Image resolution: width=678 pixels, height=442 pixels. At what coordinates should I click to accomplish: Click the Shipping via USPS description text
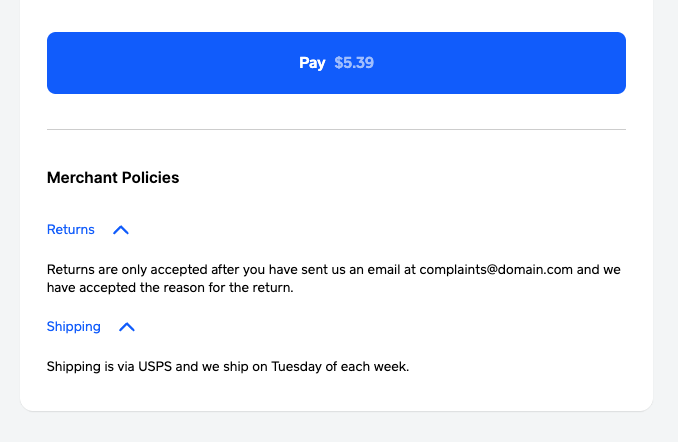[228, 367]
